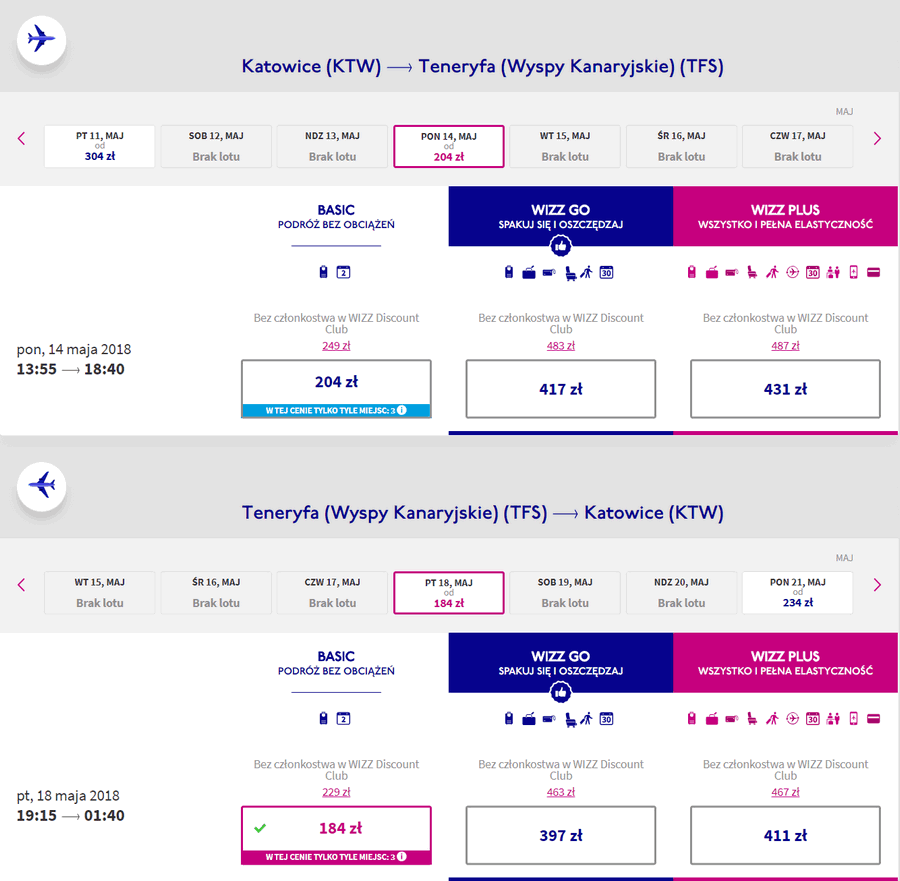Click outbound WIZZ PLUS header banner
This screenshot has width=900, height=881.
[x=785, y=216]
